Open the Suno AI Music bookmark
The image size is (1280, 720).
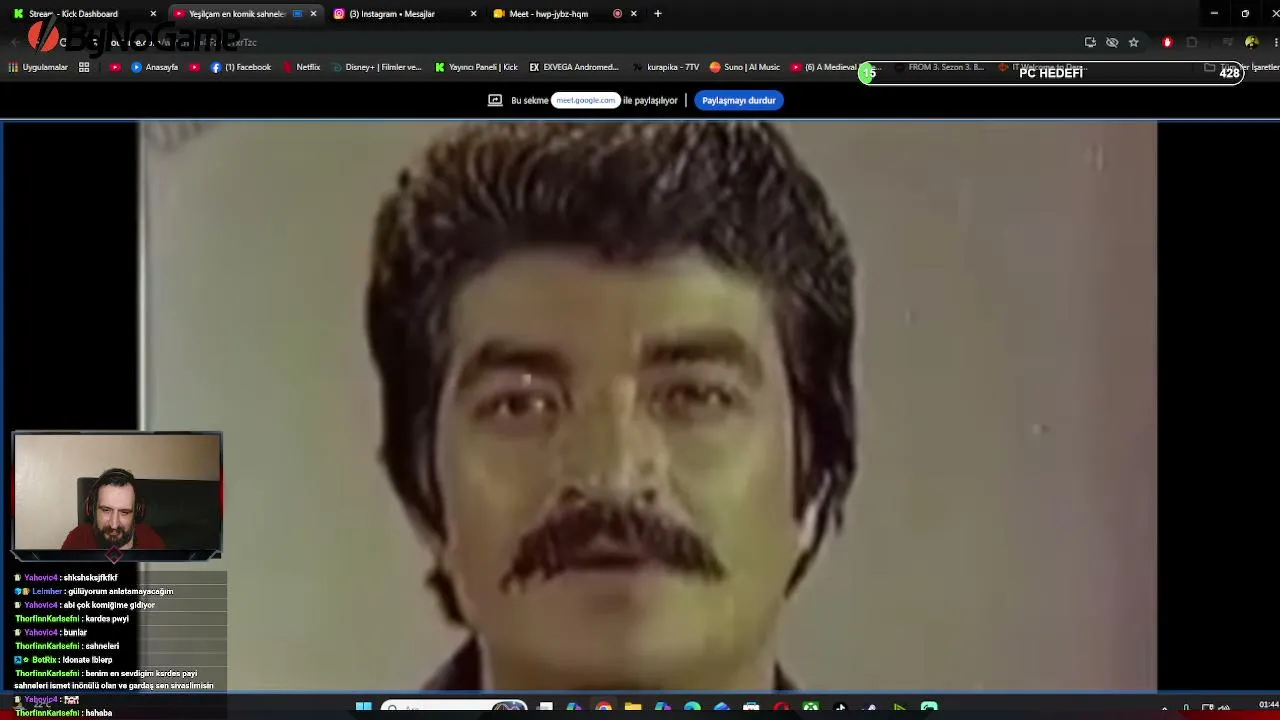point(745,67)
